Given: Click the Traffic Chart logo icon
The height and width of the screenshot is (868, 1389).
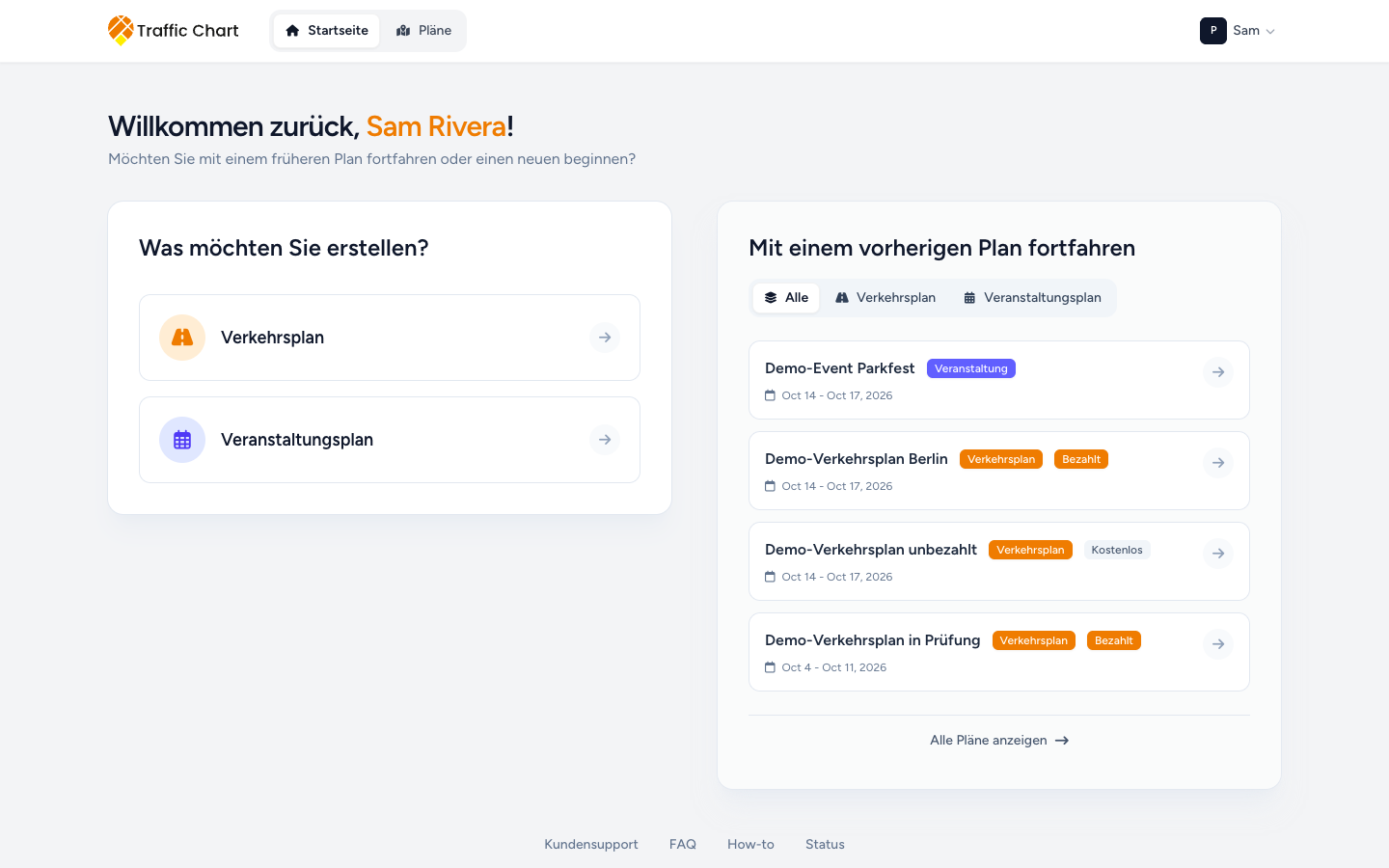Looking at the screenshot, I should 121,30.
